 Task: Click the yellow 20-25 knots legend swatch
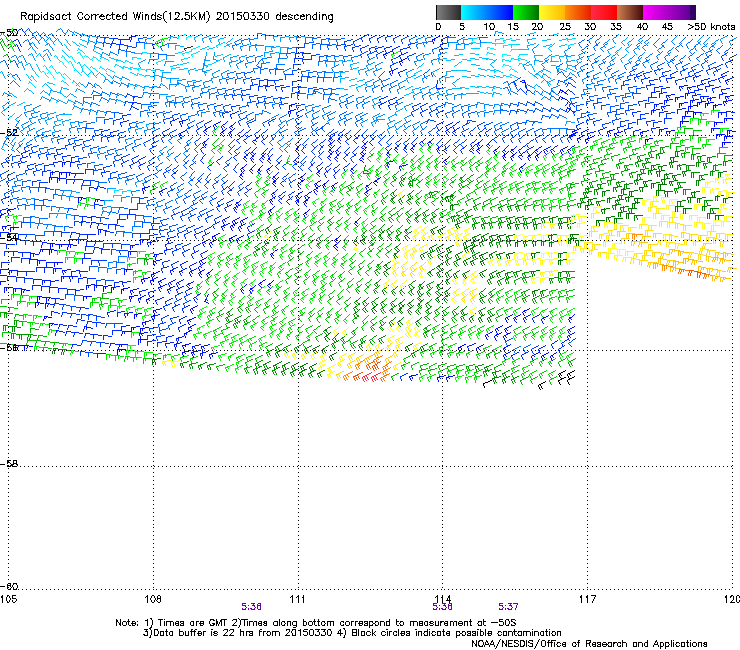552,12
